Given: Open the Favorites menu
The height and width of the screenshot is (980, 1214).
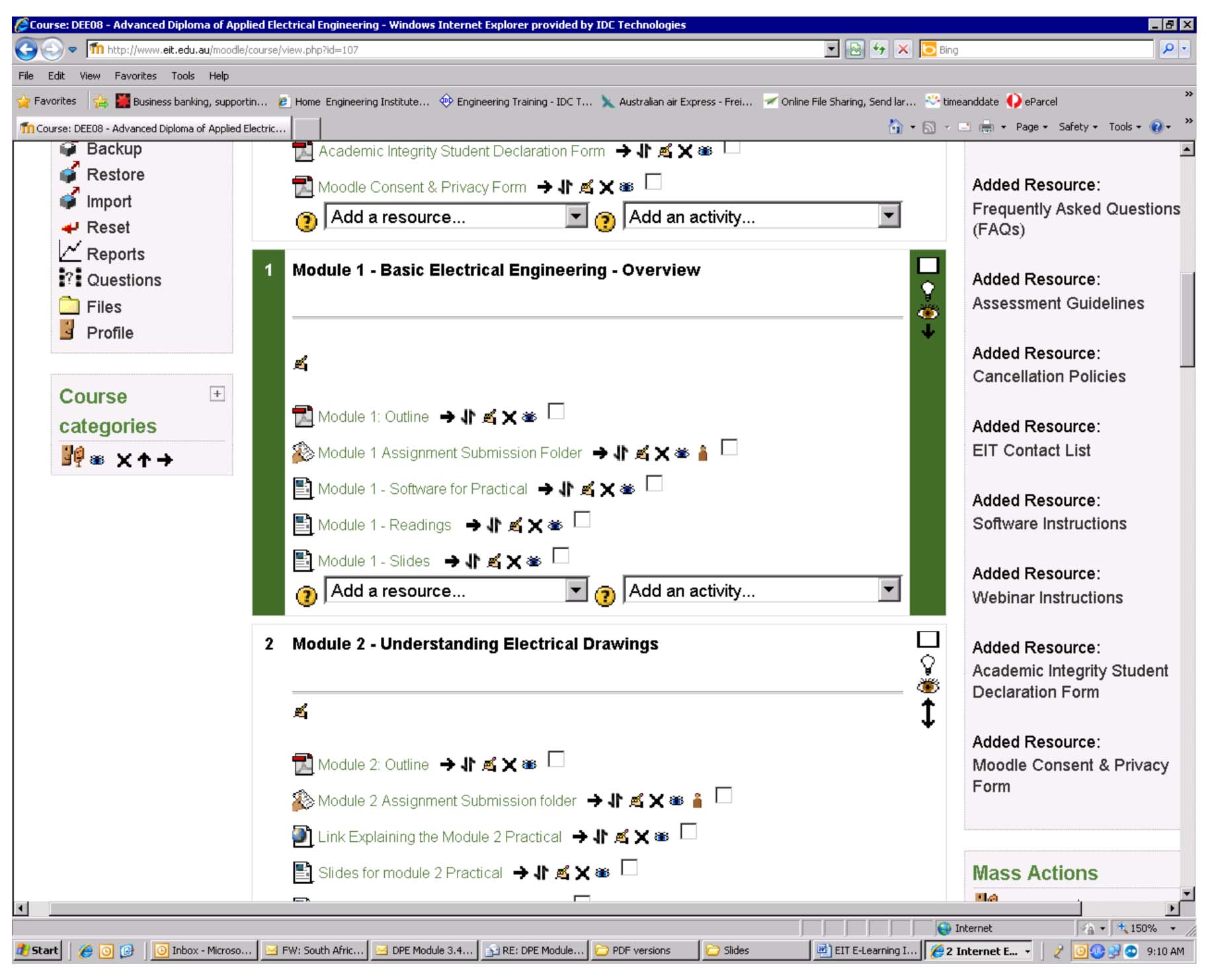Looking at the screenshot, I should click(136, 76).
